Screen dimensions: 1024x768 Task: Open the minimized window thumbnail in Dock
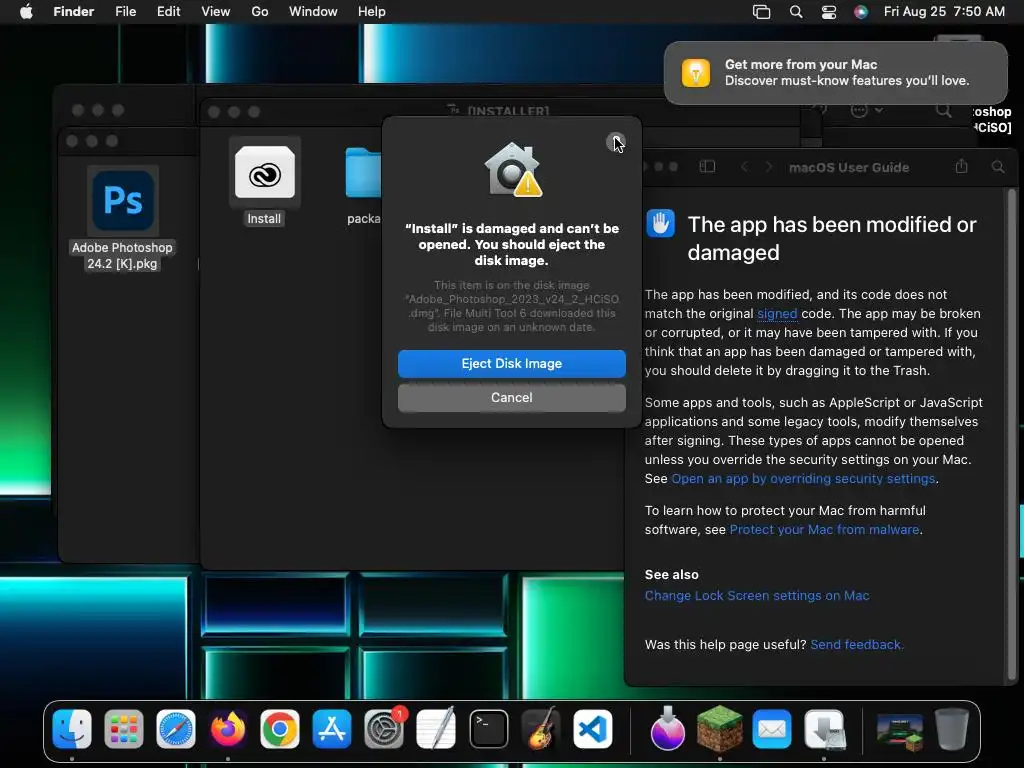(899, 731)
